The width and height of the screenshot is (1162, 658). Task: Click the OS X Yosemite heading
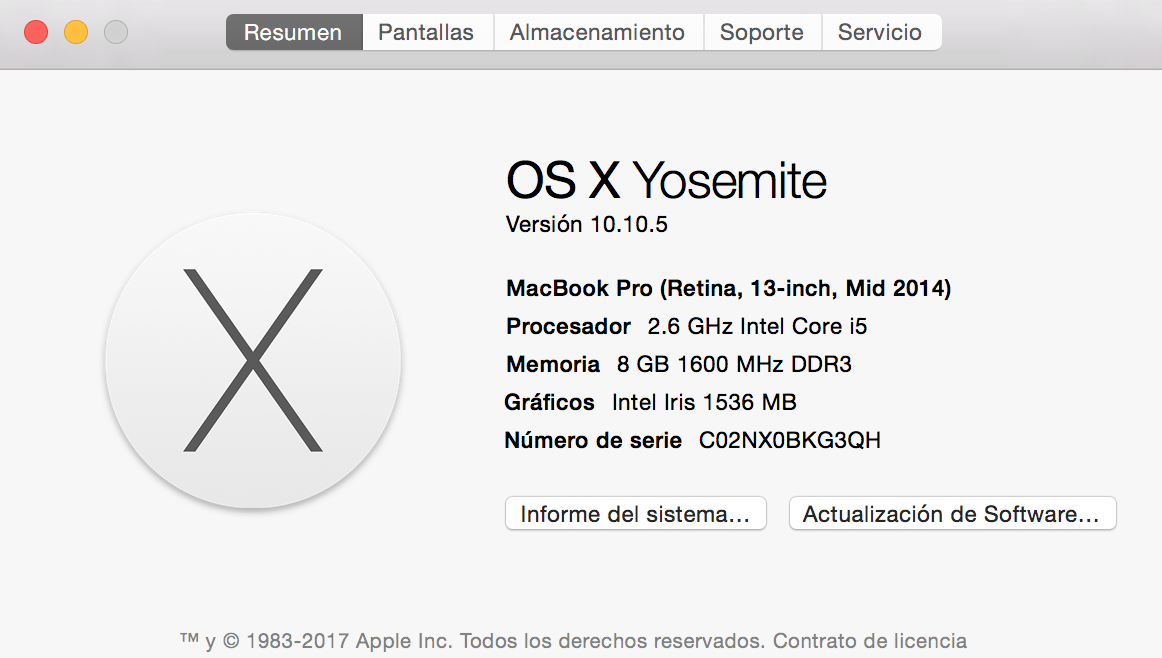(x=665, y=180)
